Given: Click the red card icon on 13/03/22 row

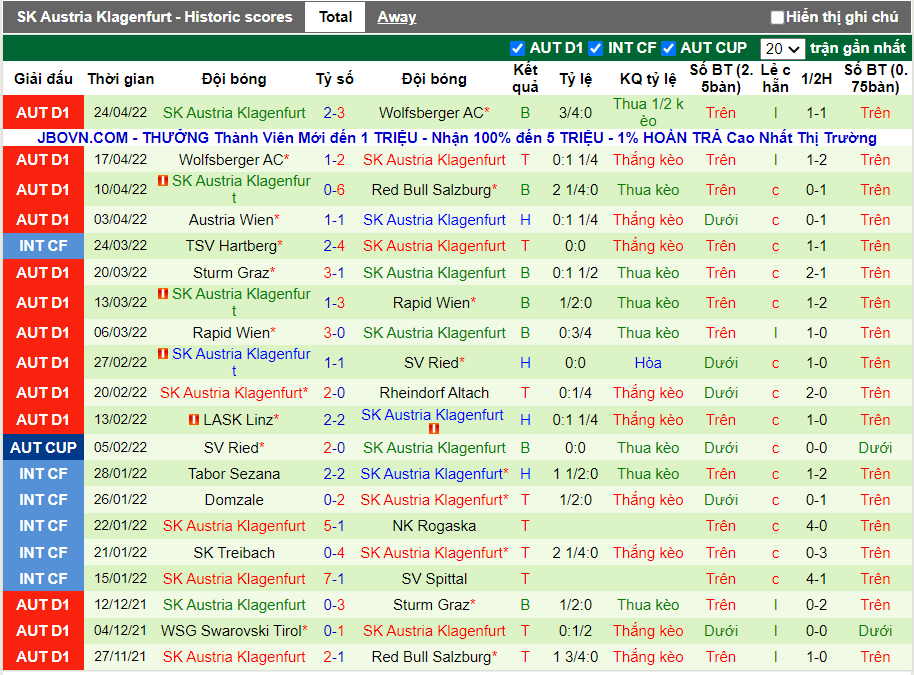Looking at the screenshot, I should click(163, 294).
